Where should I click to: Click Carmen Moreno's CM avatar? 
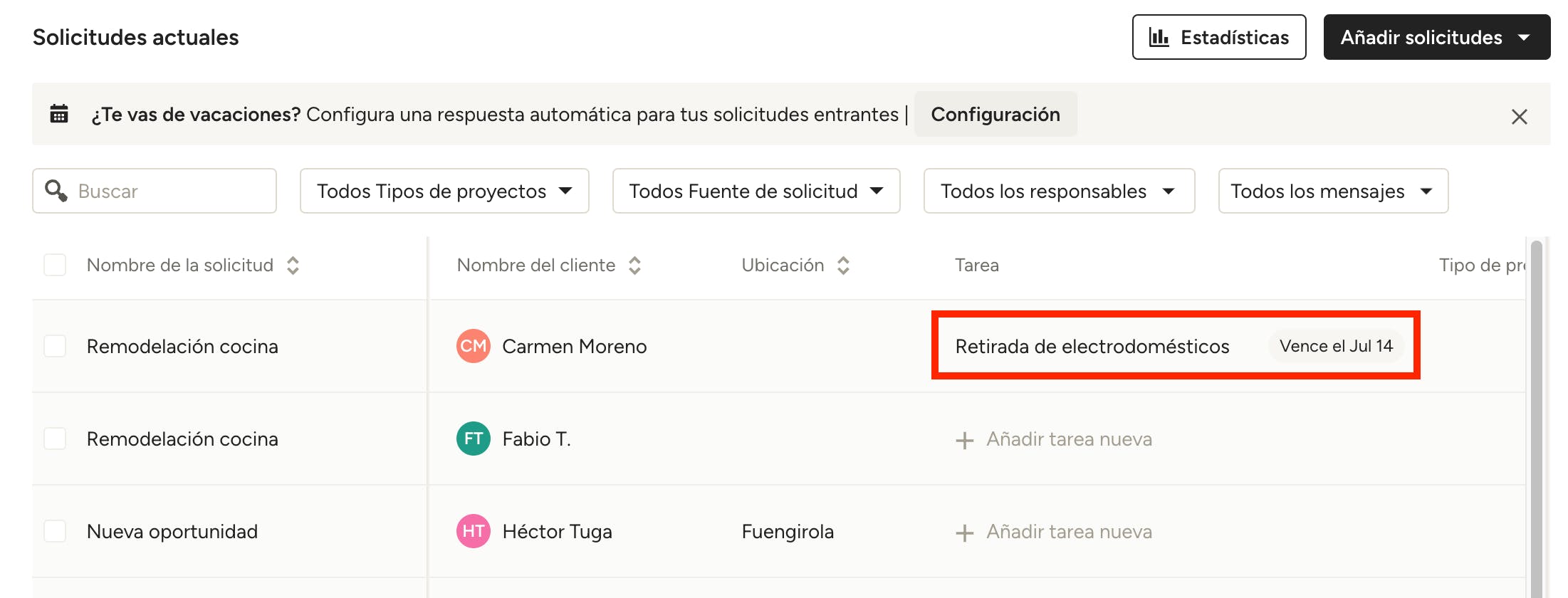pos(473,346)
